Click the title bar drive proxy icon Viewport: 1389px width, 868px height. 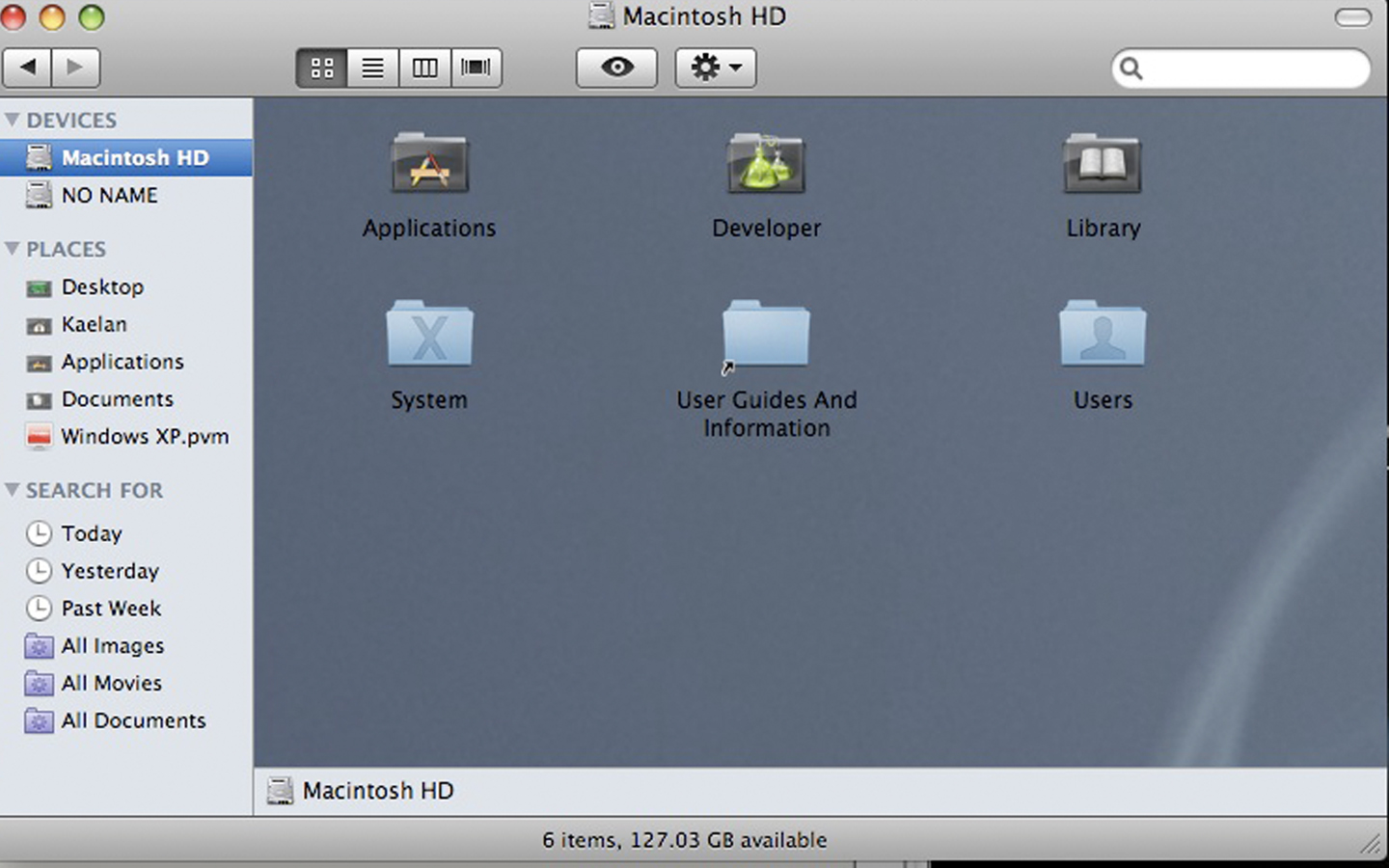(x=601, y=15)
